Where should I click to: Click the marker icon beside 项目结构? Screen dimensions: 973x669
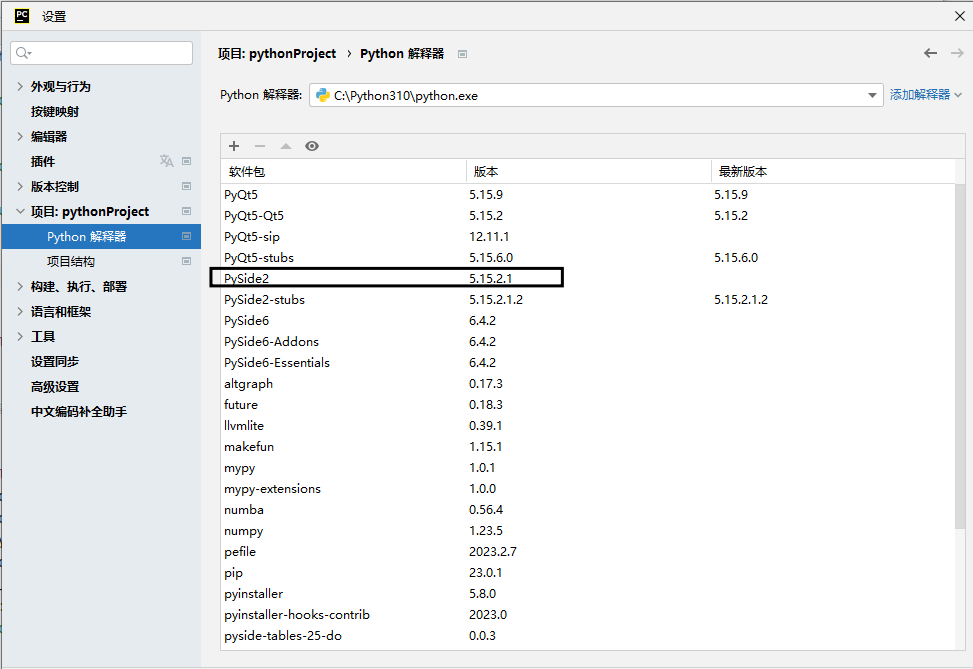coord(186,261)
